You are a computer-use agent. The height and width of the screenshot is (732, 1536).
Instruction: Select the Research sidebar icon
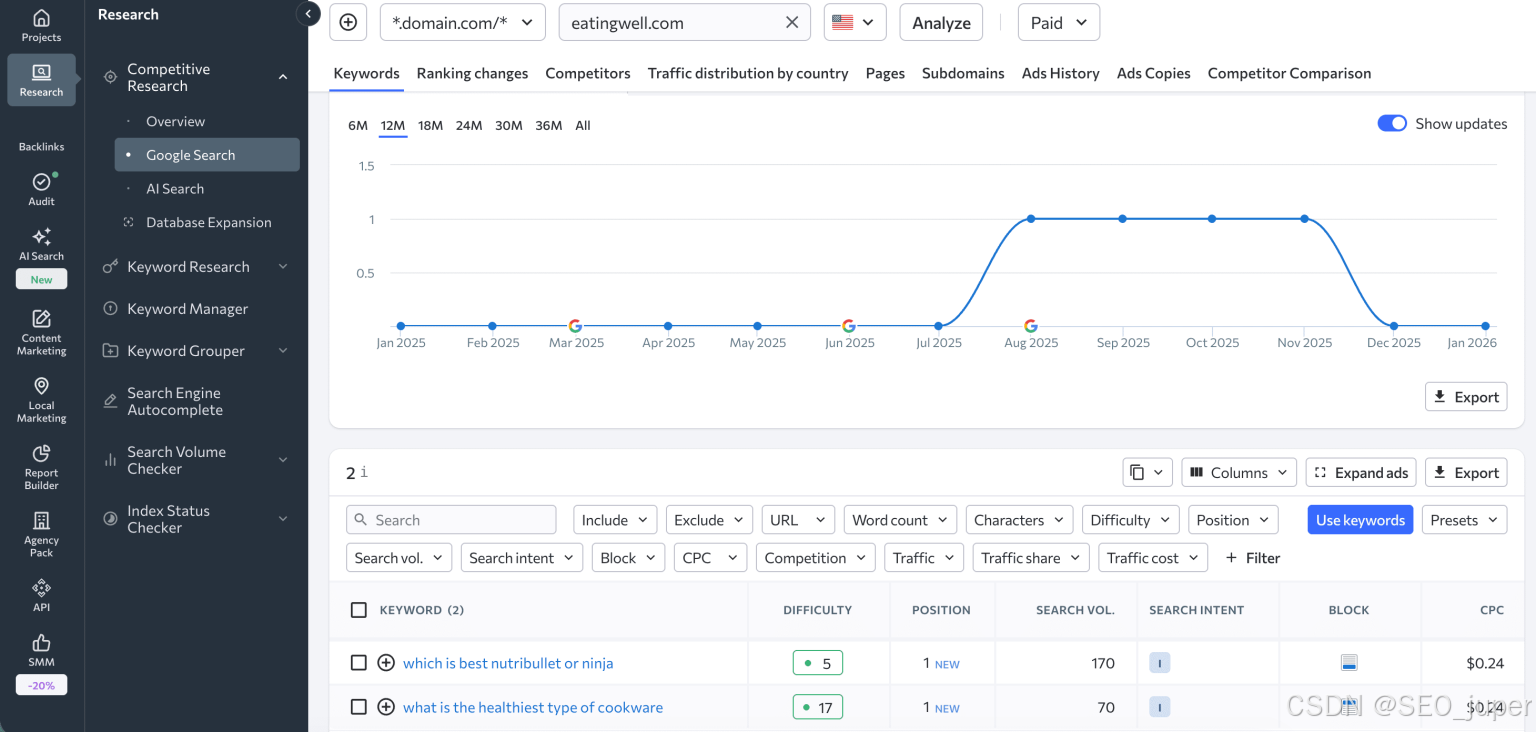(41, 80)
